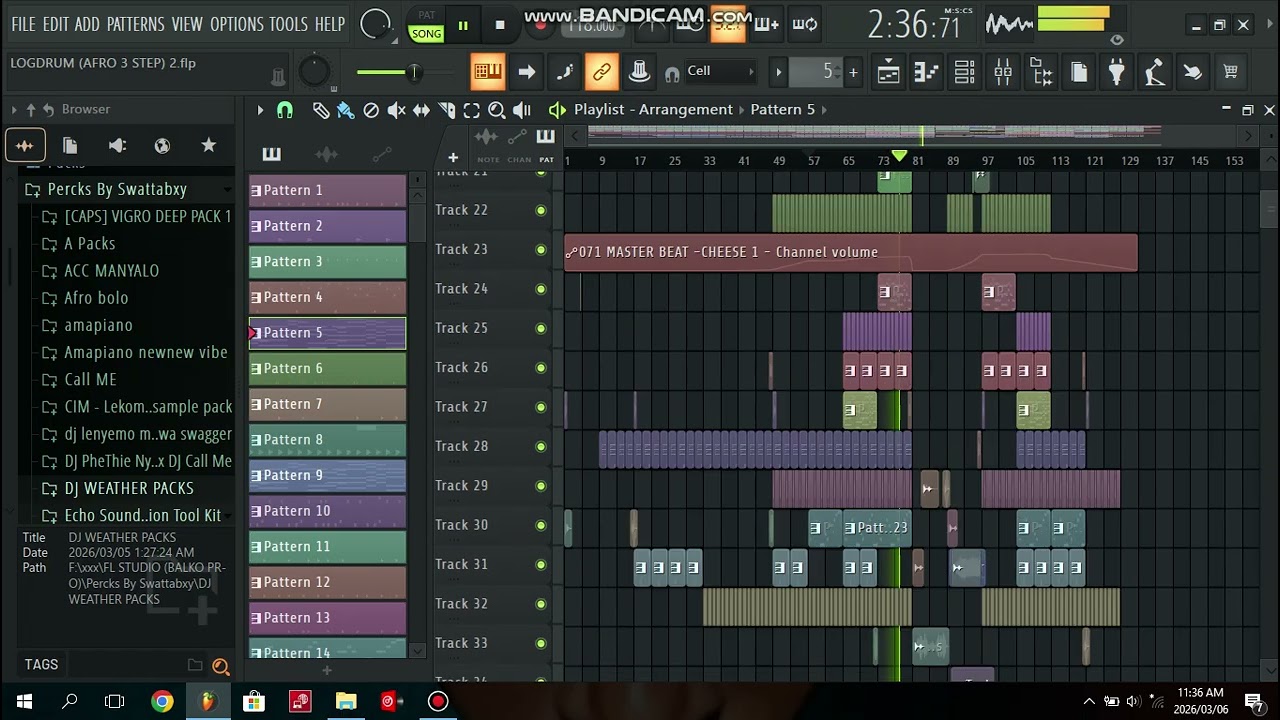Toggle typing keyboard to piano button
The height and width of the screenshot is (720, 1280).
[x=488, y=71]
